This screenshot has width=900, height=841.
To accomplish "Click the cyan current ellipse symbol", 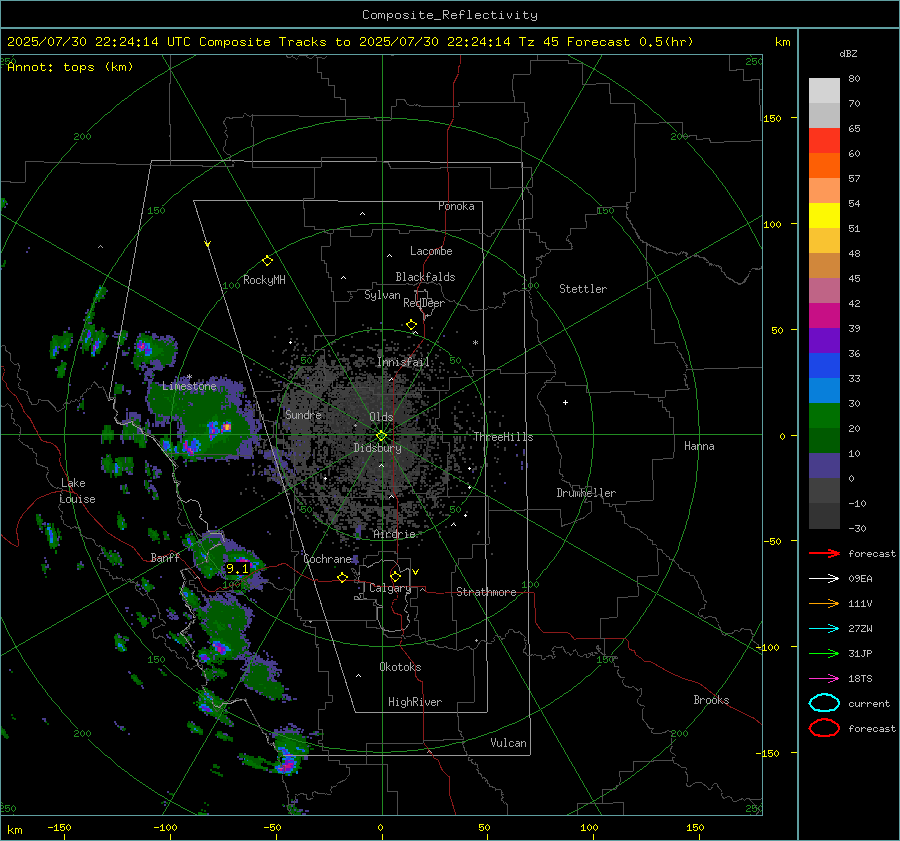I will pos(824,703).
